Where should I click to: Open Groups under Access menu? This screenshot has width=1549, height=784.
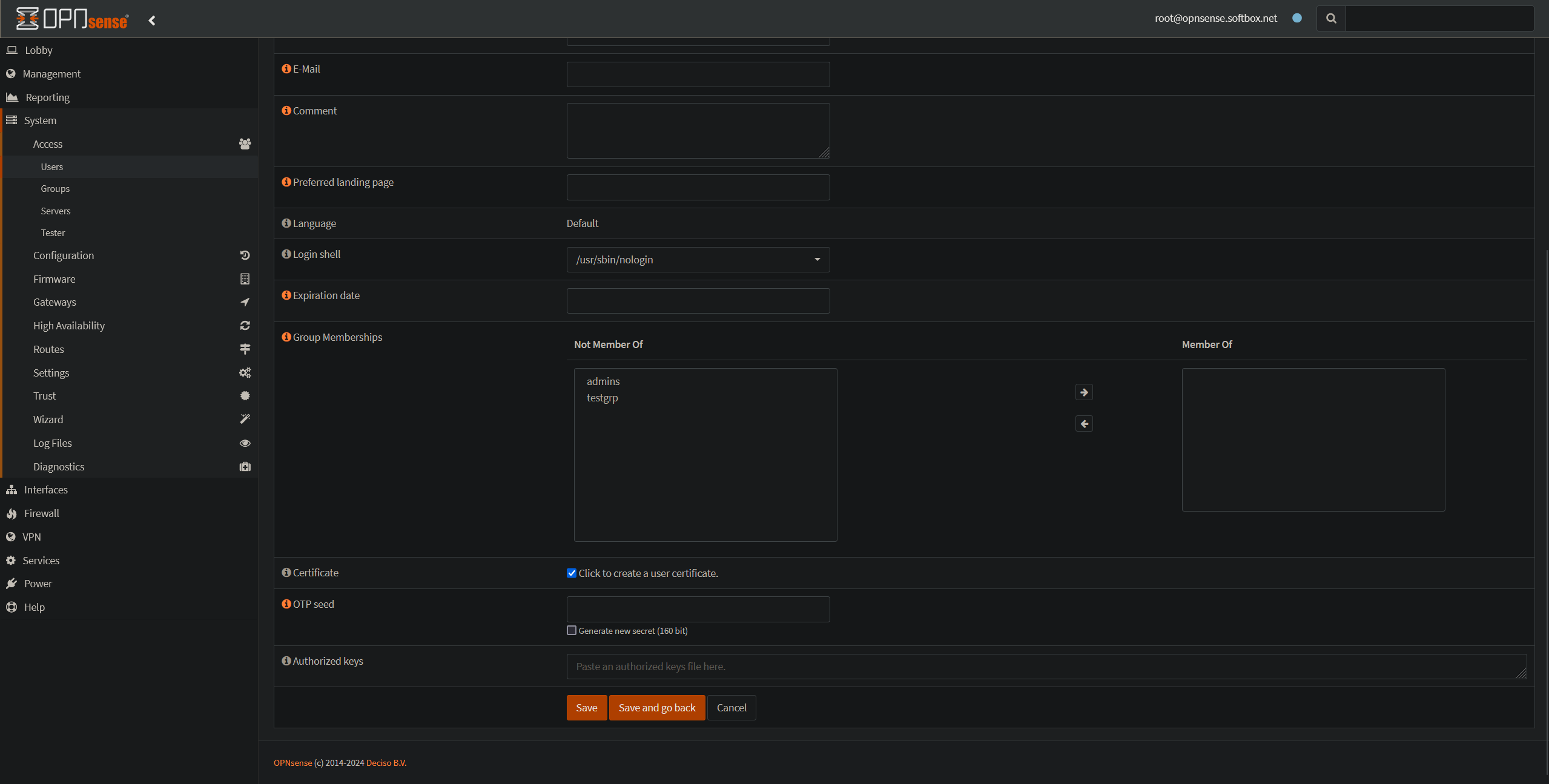(x=55, y=189)
